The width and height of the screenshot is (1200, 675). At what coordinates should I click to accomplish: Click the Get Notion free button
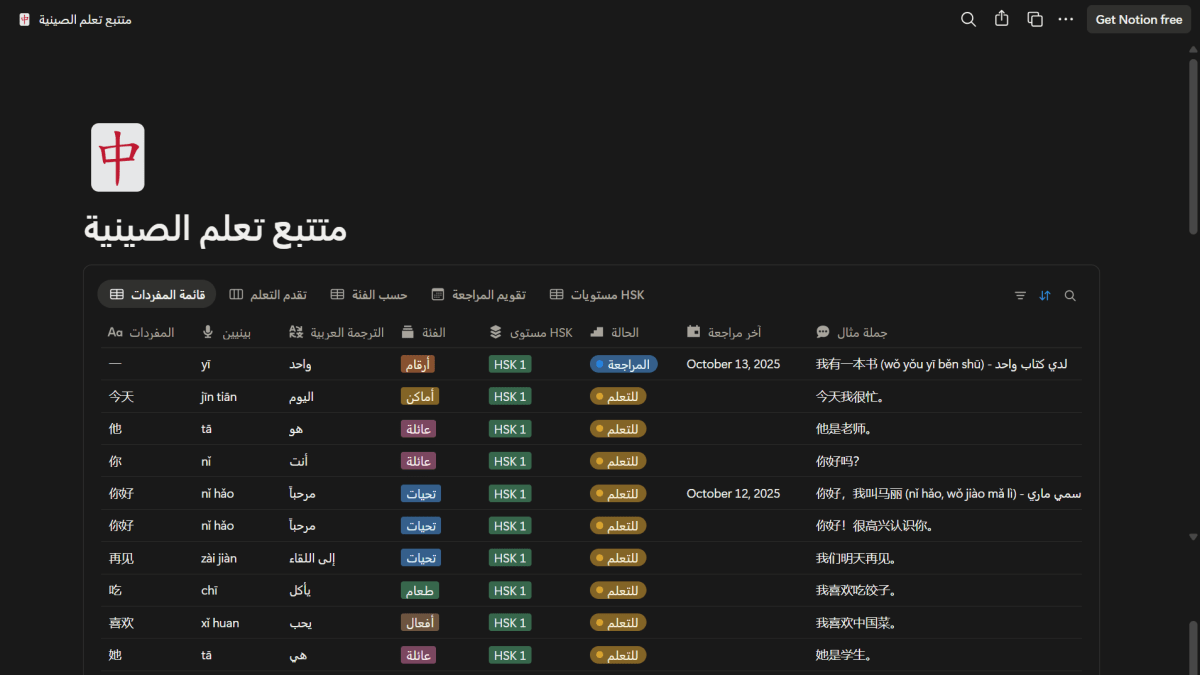[1138, 19]
